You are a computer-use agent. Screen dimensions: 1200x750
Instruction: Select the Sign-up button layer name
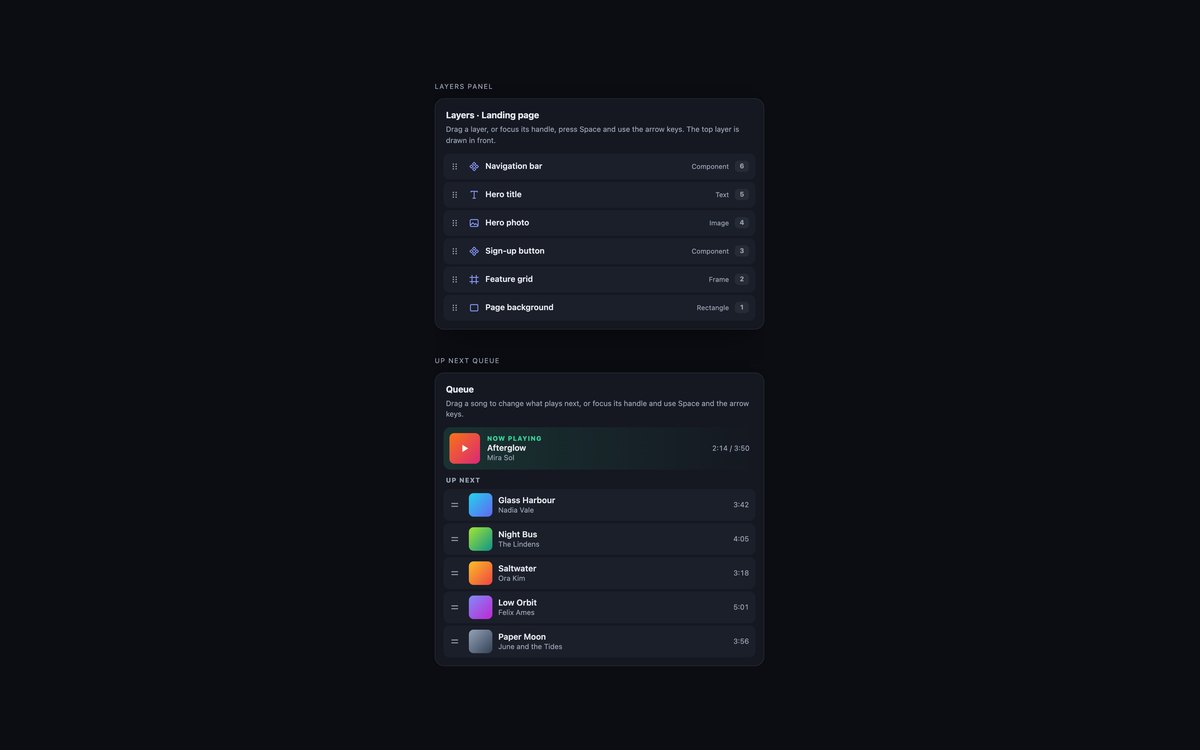[x=515, y=251]
